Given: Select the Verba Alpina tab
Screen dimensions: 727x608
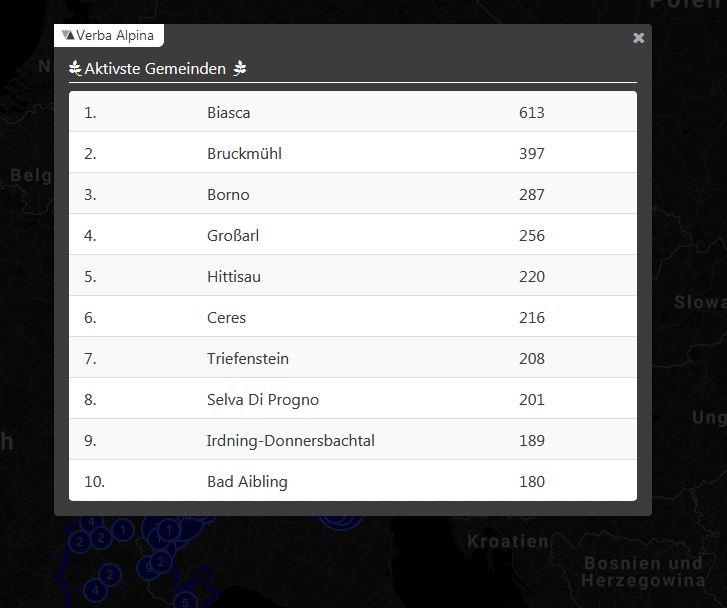Looking at the screenshot, I should (x=109, y=35).
